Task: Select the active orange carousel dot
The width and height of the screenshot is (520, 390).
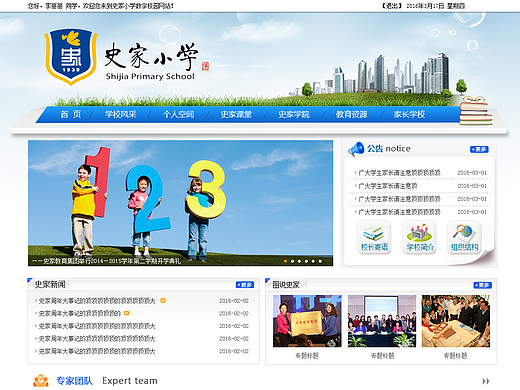Action: pos(285,261)
